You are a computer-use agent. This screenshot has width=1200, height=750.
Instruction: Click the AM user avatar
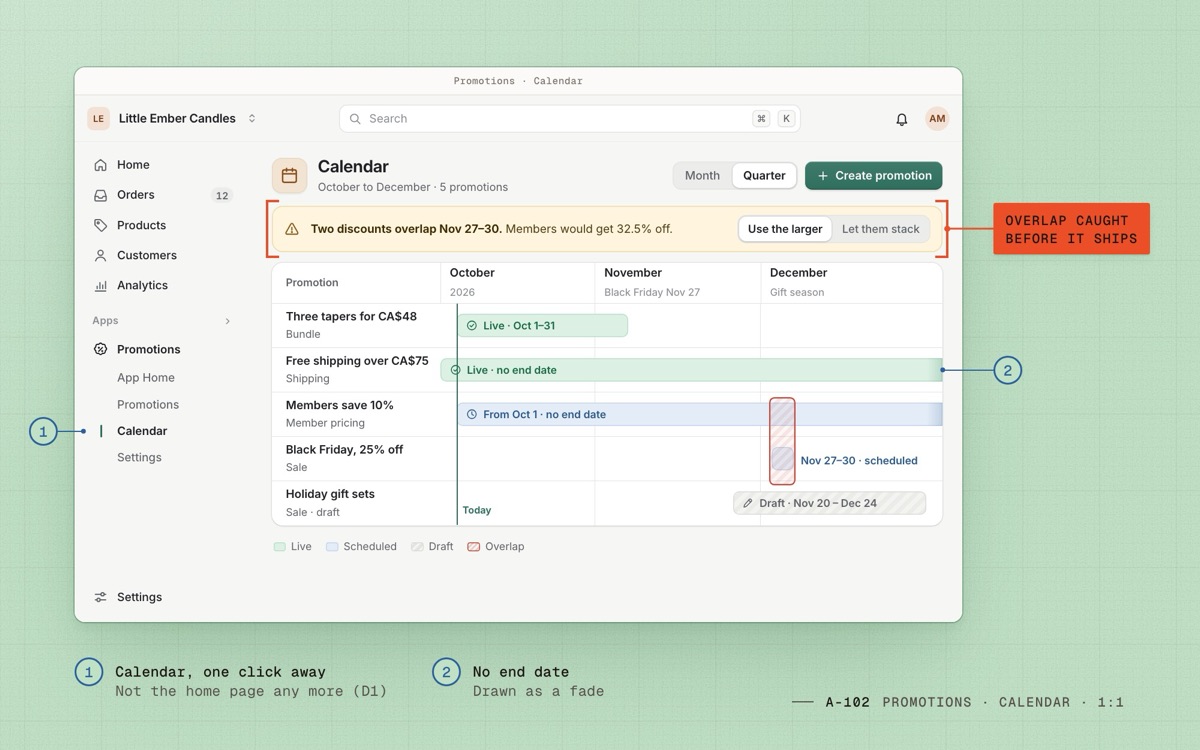click(x=937, y=119)
